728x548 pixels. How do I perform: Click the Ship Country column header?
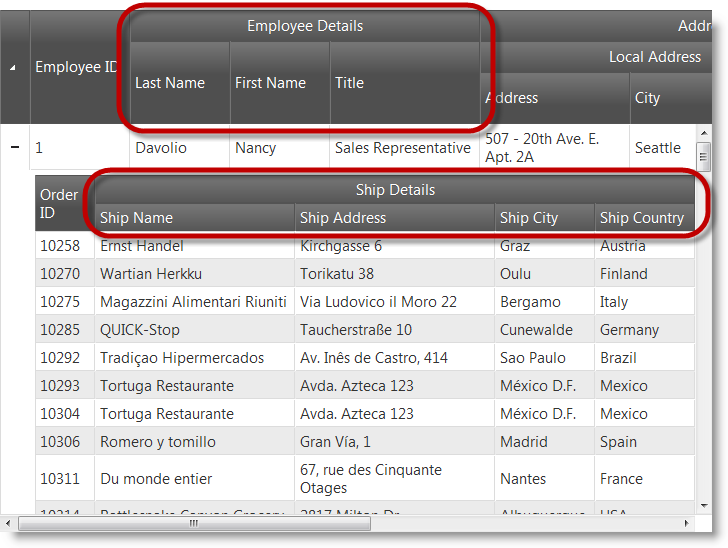coord(642,218)
